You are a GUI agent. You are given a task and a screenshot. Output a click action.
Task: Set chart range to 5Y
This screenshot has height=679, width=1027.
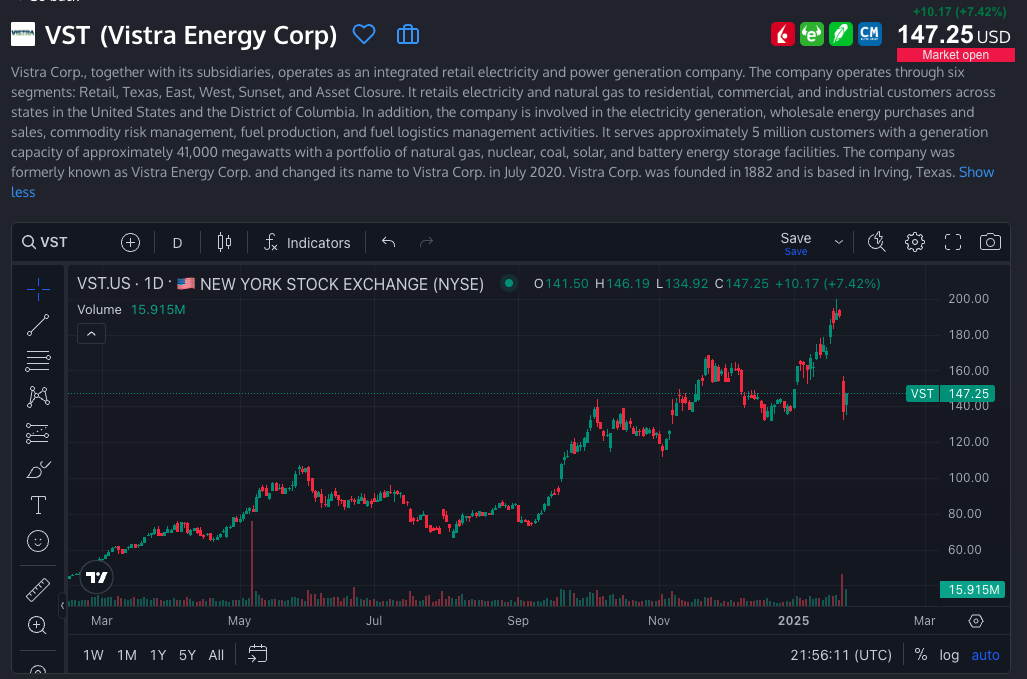pos(187,655)
